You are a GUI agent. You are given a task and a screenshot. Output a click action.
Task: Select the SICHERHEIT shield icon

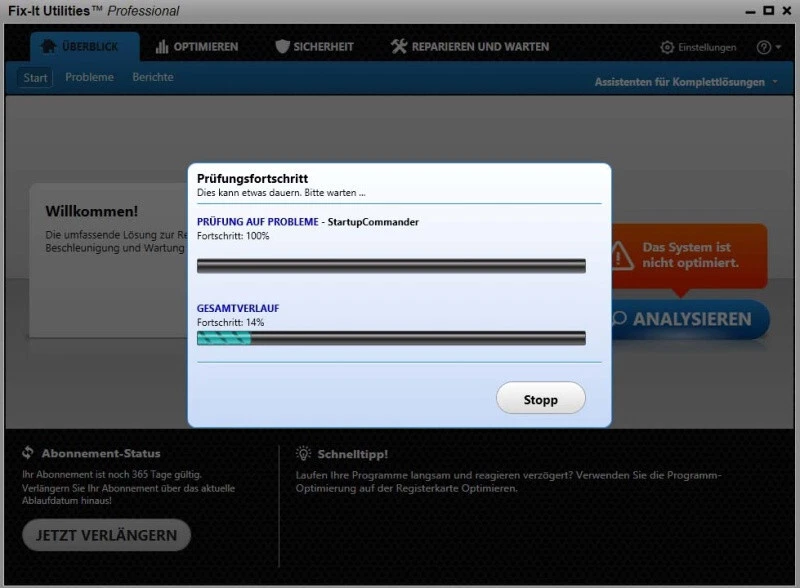281,46
